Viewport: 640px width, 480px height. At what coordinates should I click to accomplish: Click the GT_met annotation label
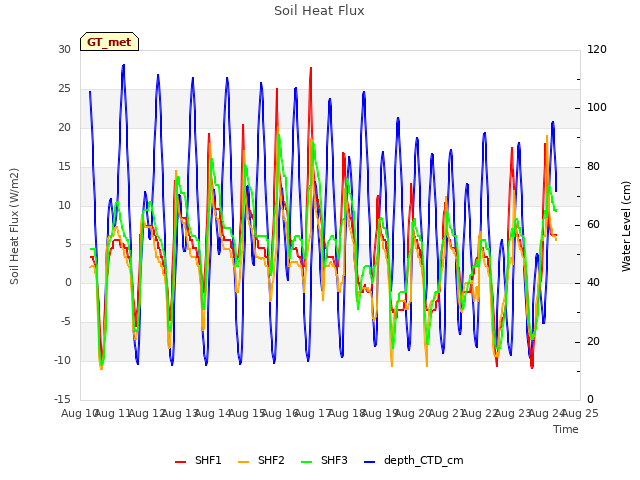pyautogui.click(x=109, y=42)
